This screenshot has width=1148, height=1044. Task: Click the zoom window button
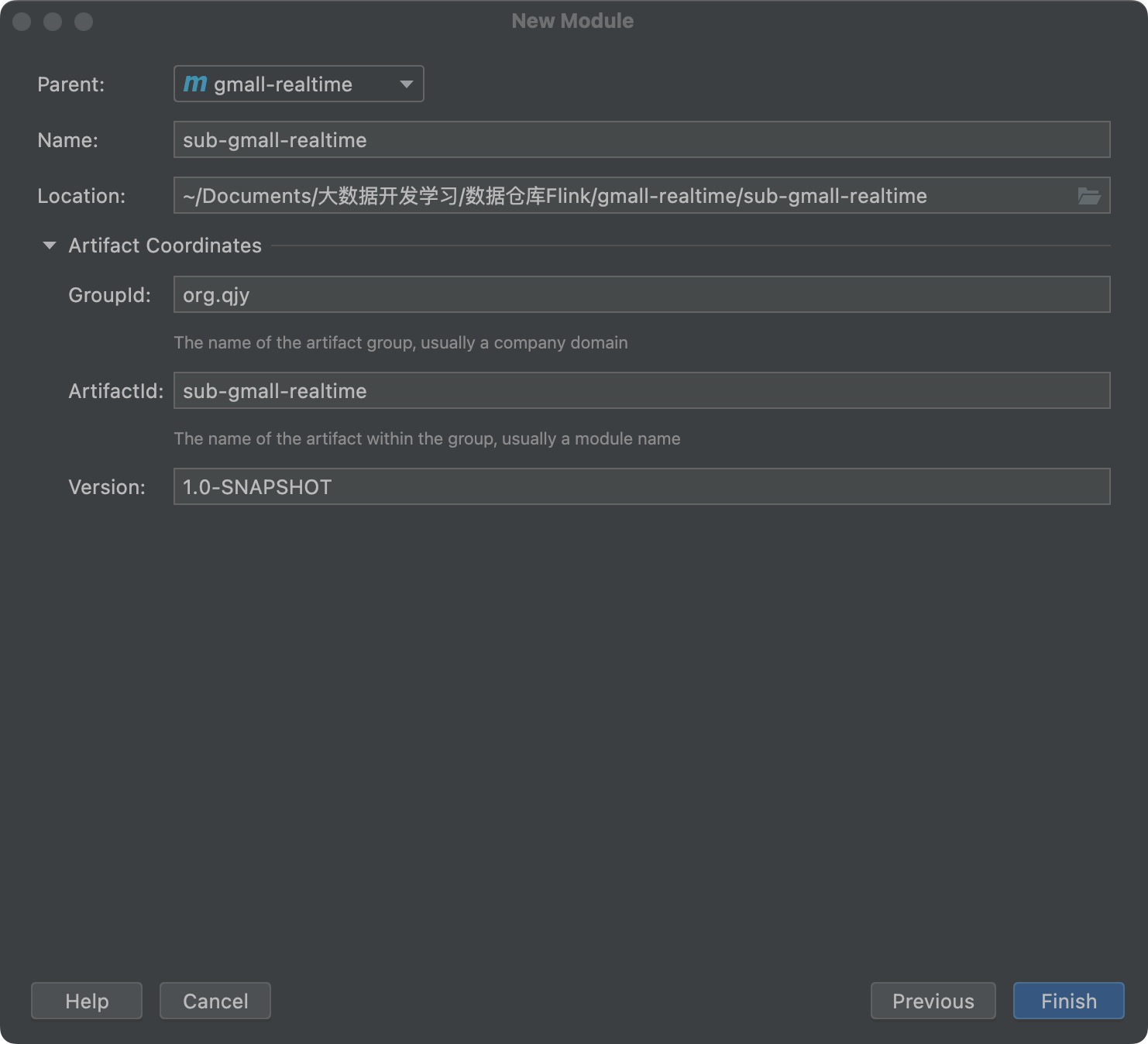[x=84, y=22]
